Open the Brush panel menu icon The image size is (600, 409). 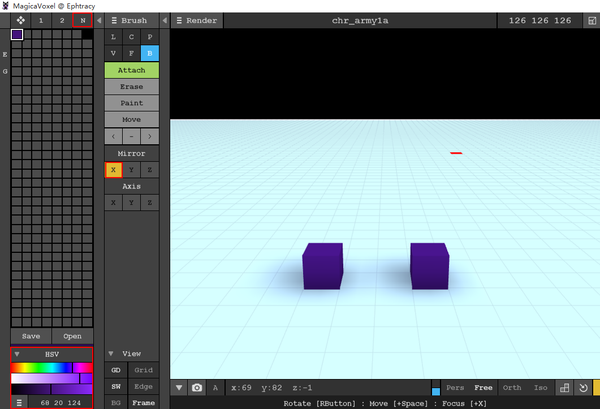click(115, 20)
